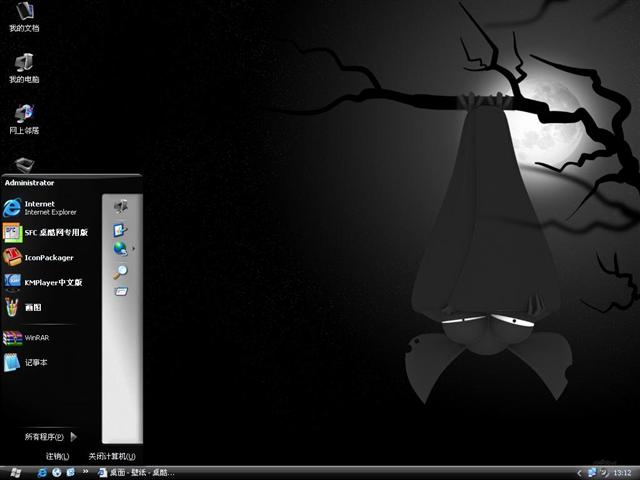Open the Run icon in Start menu right pane

coord(121,291)
